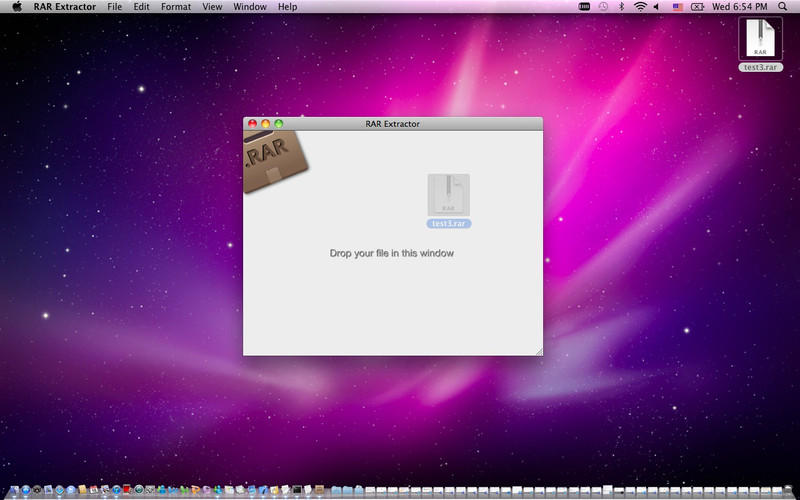
Task: Click the 'Drop your file in this window' text
Action: [x=392, y=253]
